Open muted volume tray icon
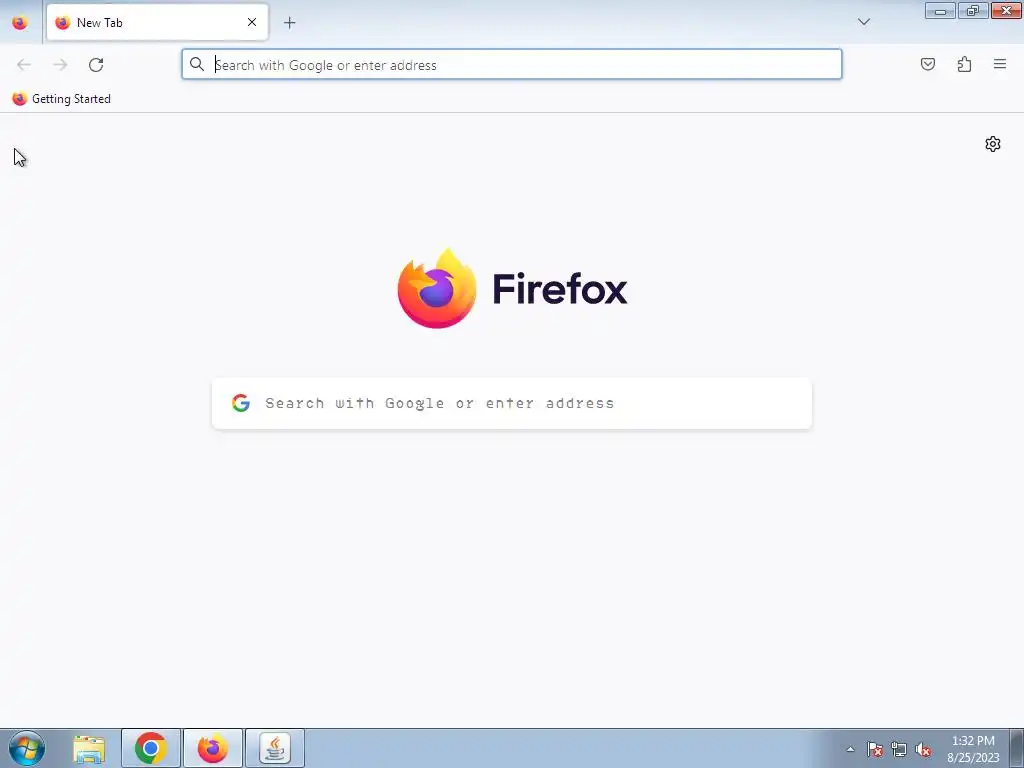1024x768 pixels. pos(923,749)
